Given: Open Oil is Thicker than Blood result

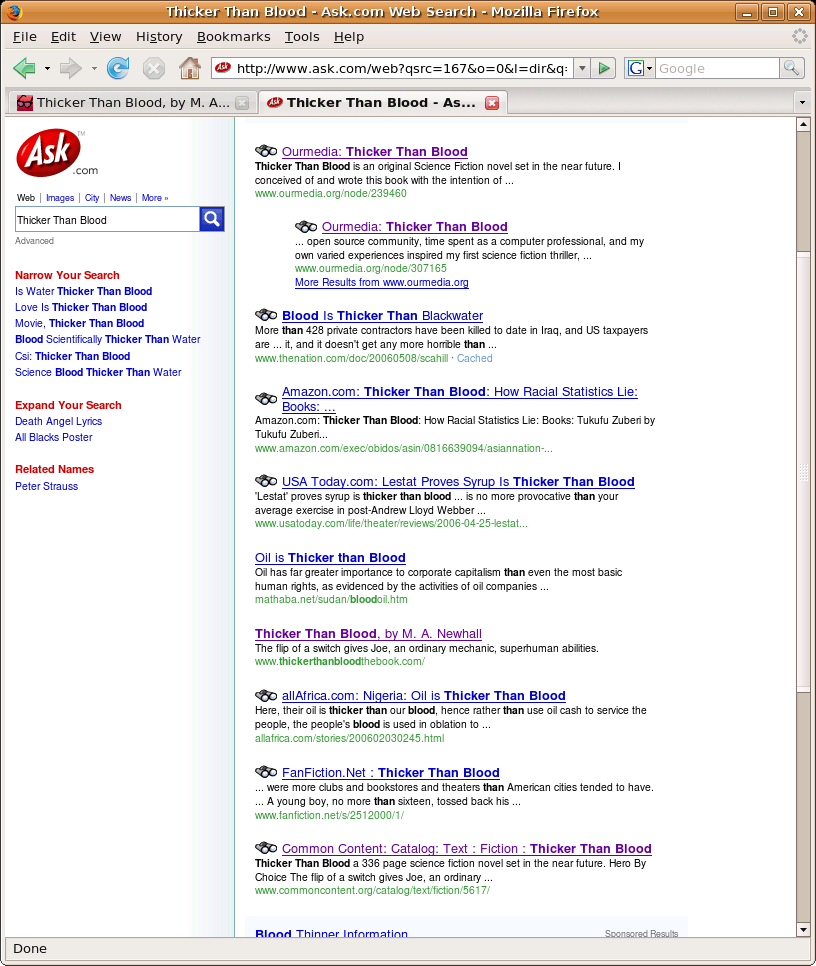Looking at the screenshot, I should click(330, 558).
